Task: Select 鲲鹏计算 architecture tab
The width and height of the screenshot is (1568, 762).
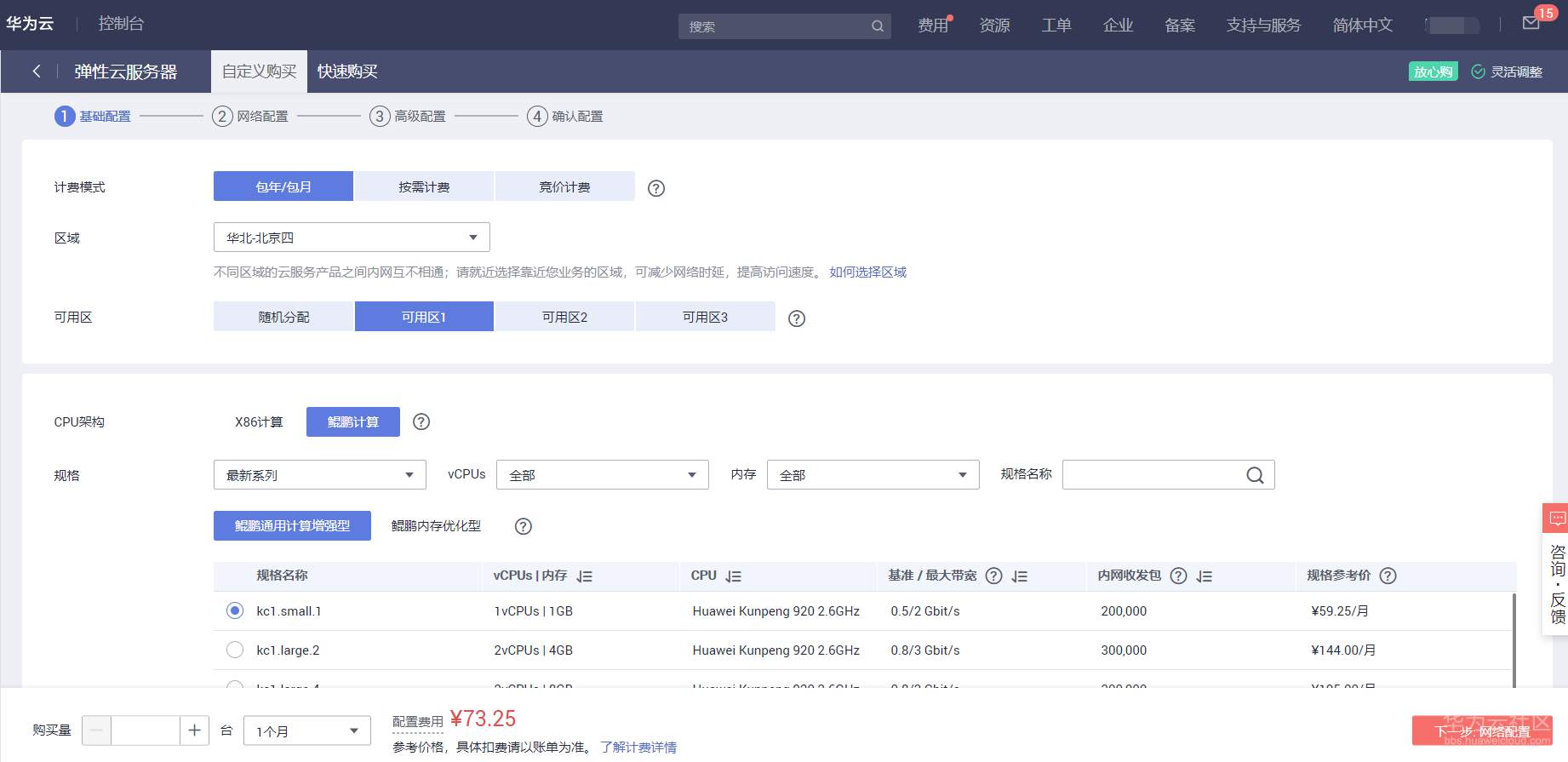Action: coord(353,422)
